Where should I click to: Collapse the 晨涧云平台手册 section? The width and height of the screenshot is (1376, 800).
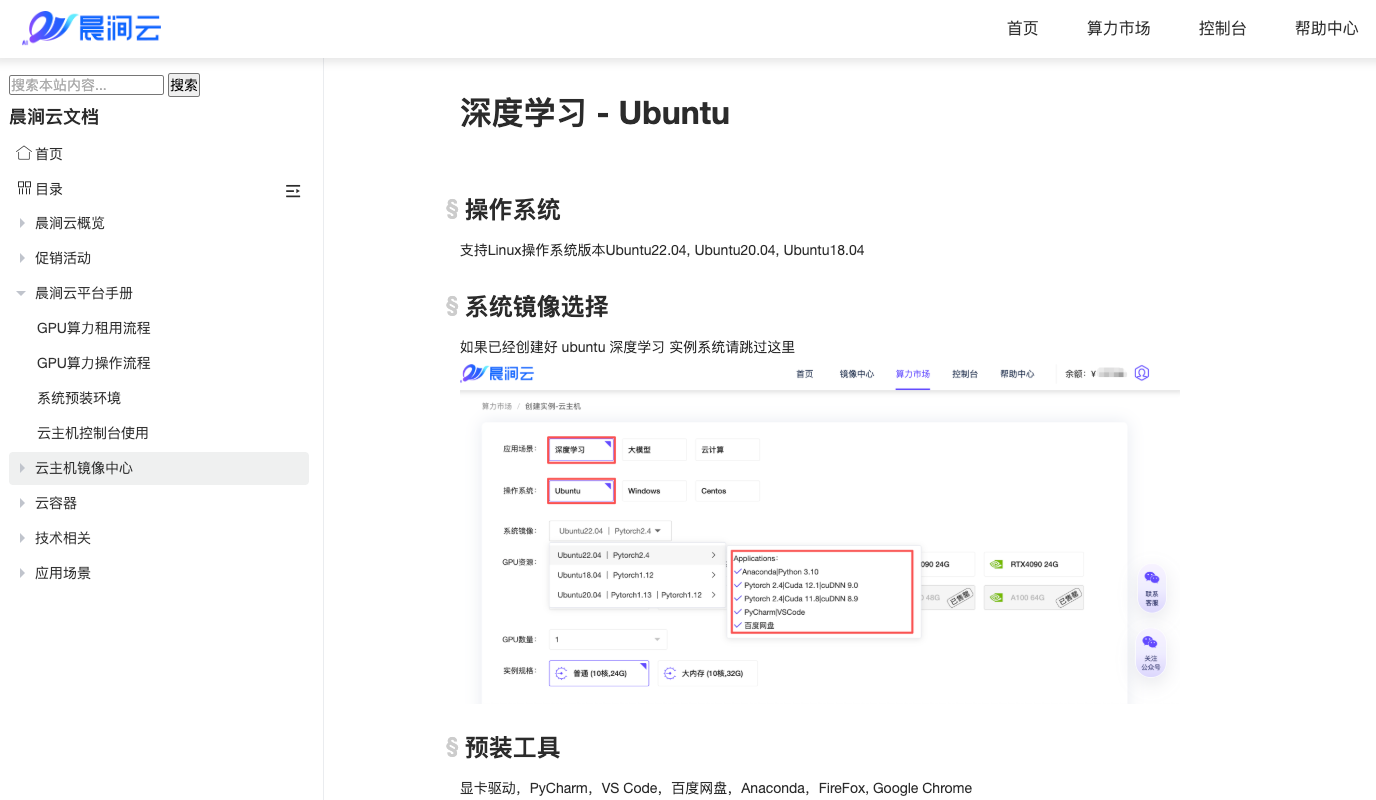(22, 293)
